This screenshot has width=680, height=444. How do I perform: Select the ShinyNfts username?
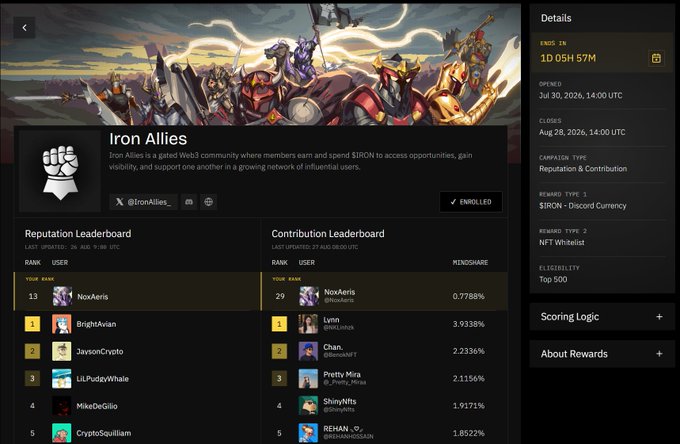pos(340,402)
